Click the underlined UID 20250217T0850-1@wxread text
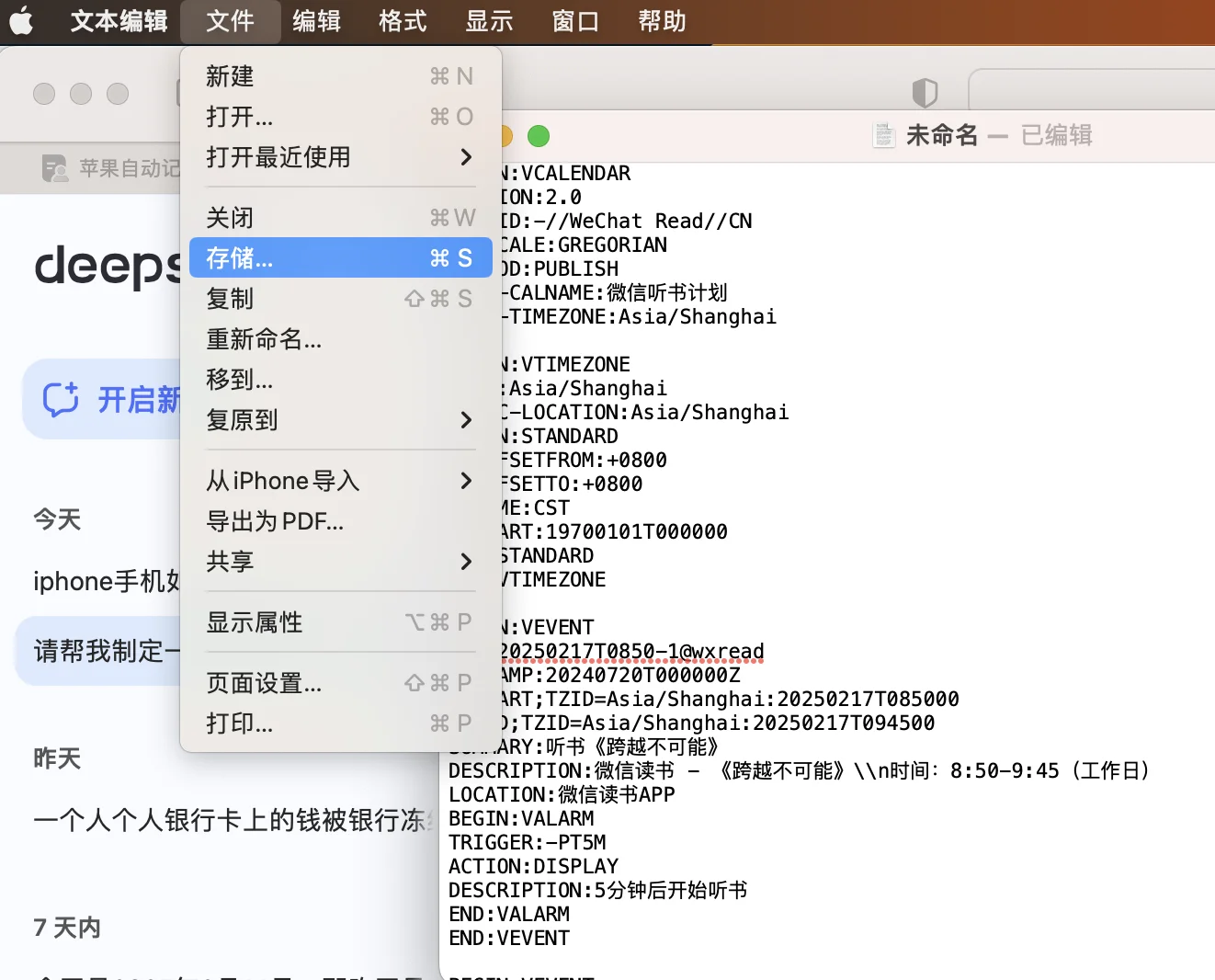The width and height of the screenshot is (1215, 980). pyautogui.click(x=632, y=651)
